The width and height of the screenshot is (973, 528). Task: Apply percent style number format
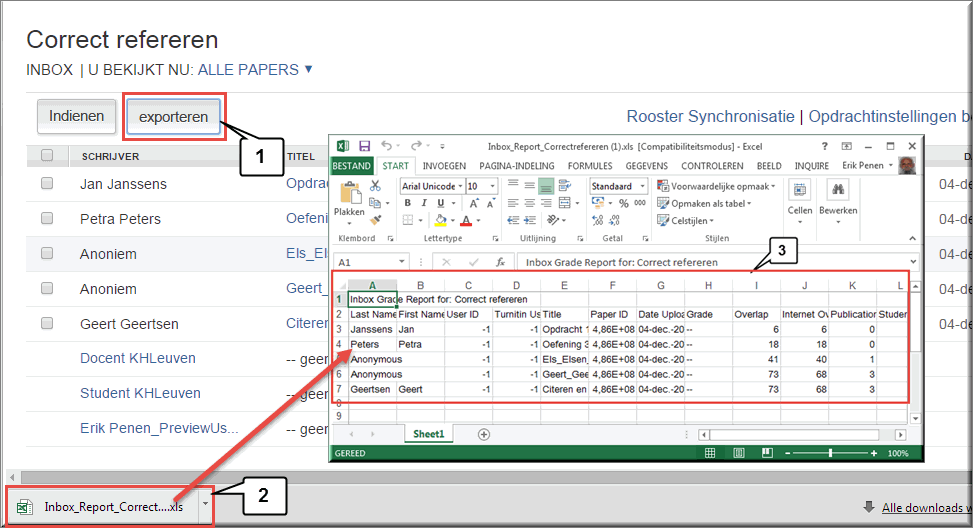(x=624, y=203)
